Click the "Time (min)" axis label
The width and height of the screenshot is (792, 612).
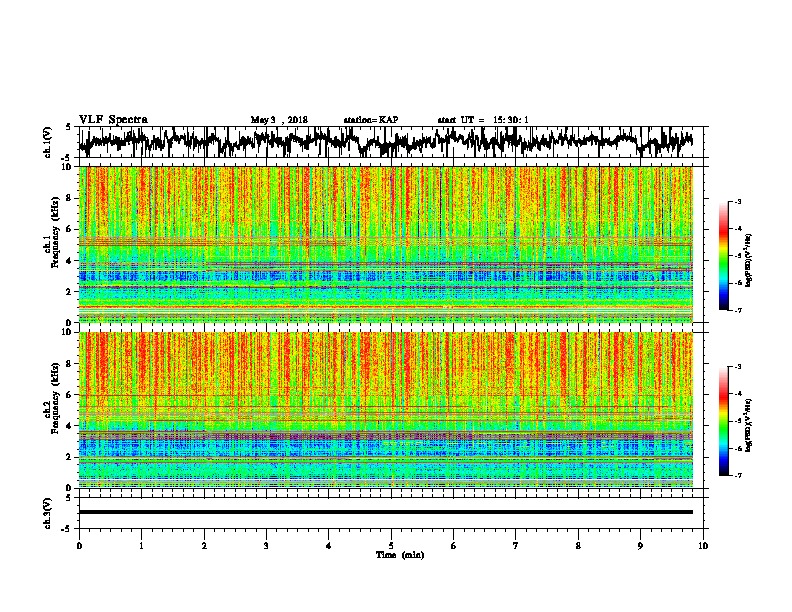(x=400, y=555)
